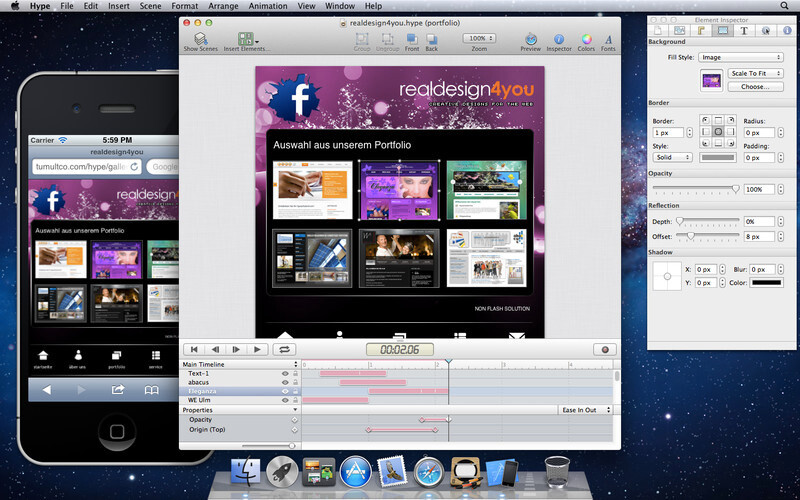Send element to Back
Screen dimensions: 800x500
[432, 42]
